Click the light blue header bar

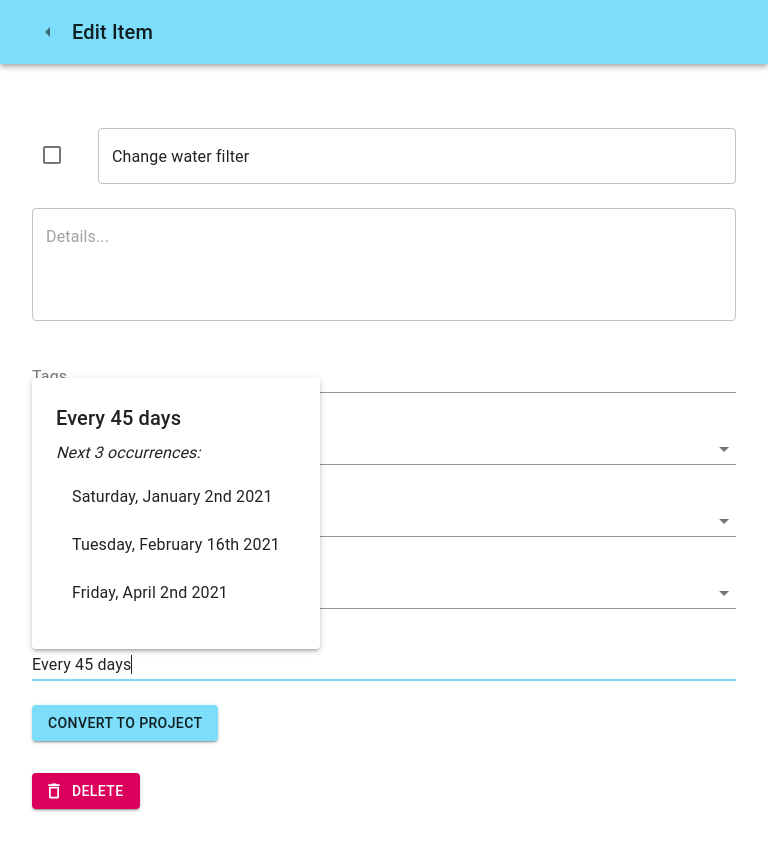tap(384, 32)
